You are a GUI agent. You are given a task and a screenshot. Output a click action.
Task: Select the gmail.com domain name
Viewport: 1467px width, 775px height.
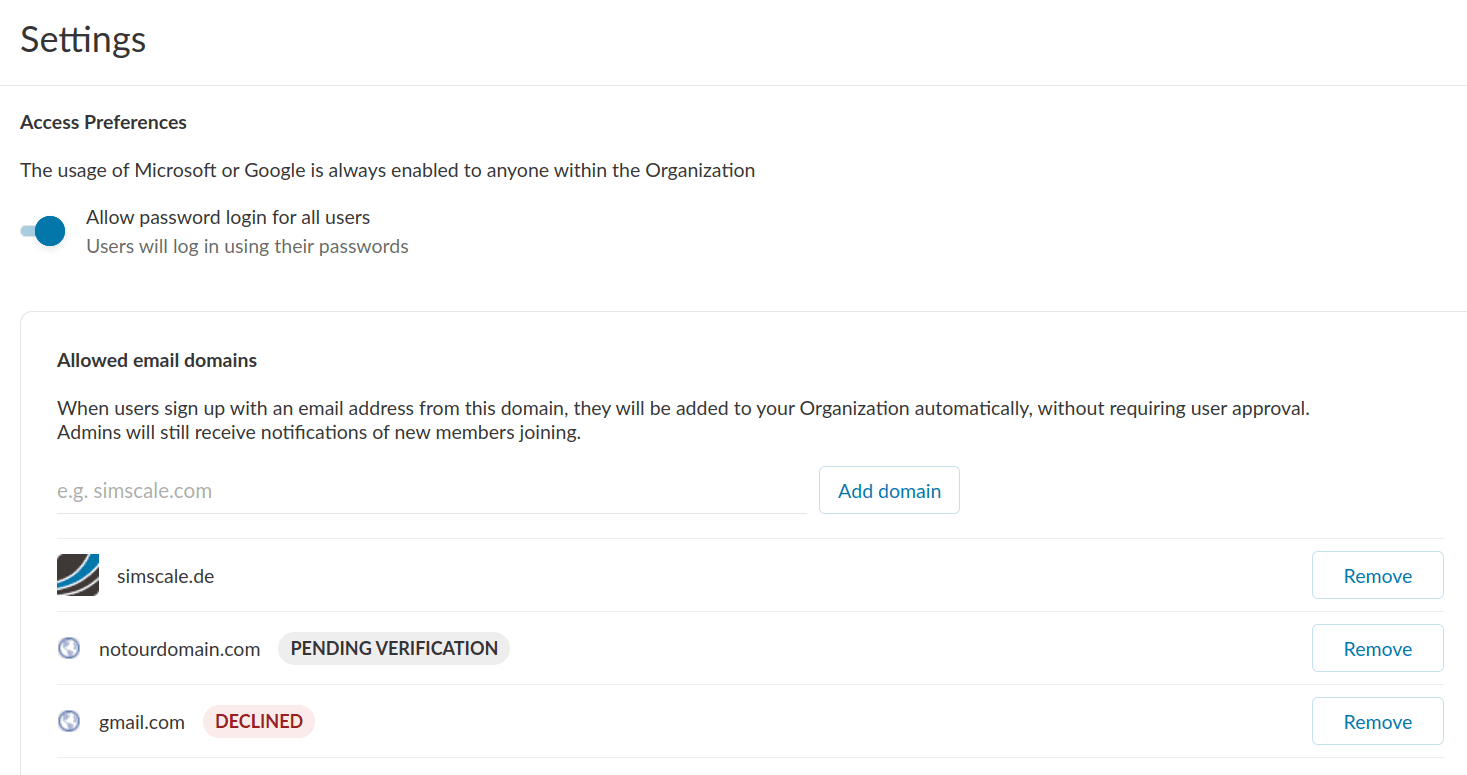(142, 723)
